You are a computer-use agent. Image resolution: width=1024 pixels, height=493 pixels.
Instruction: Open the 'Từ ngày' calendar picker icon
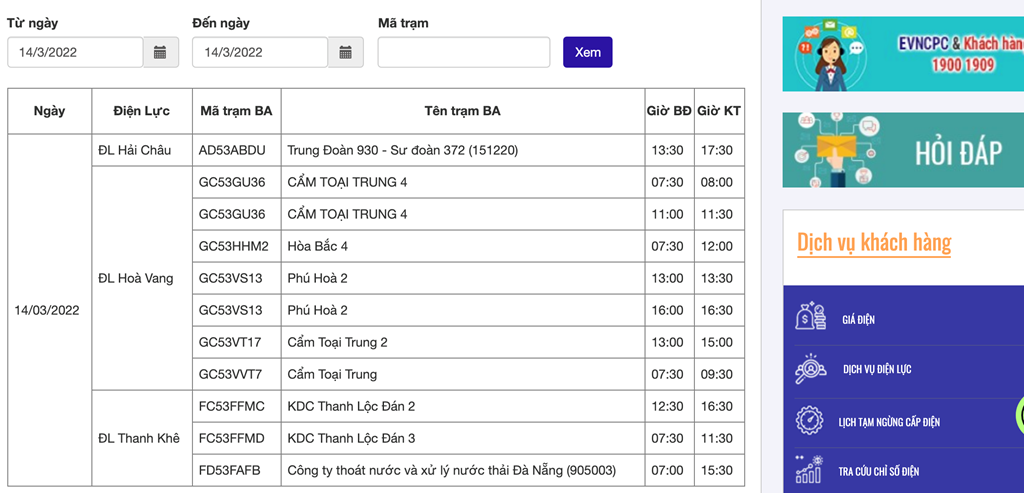coord(161,52)
